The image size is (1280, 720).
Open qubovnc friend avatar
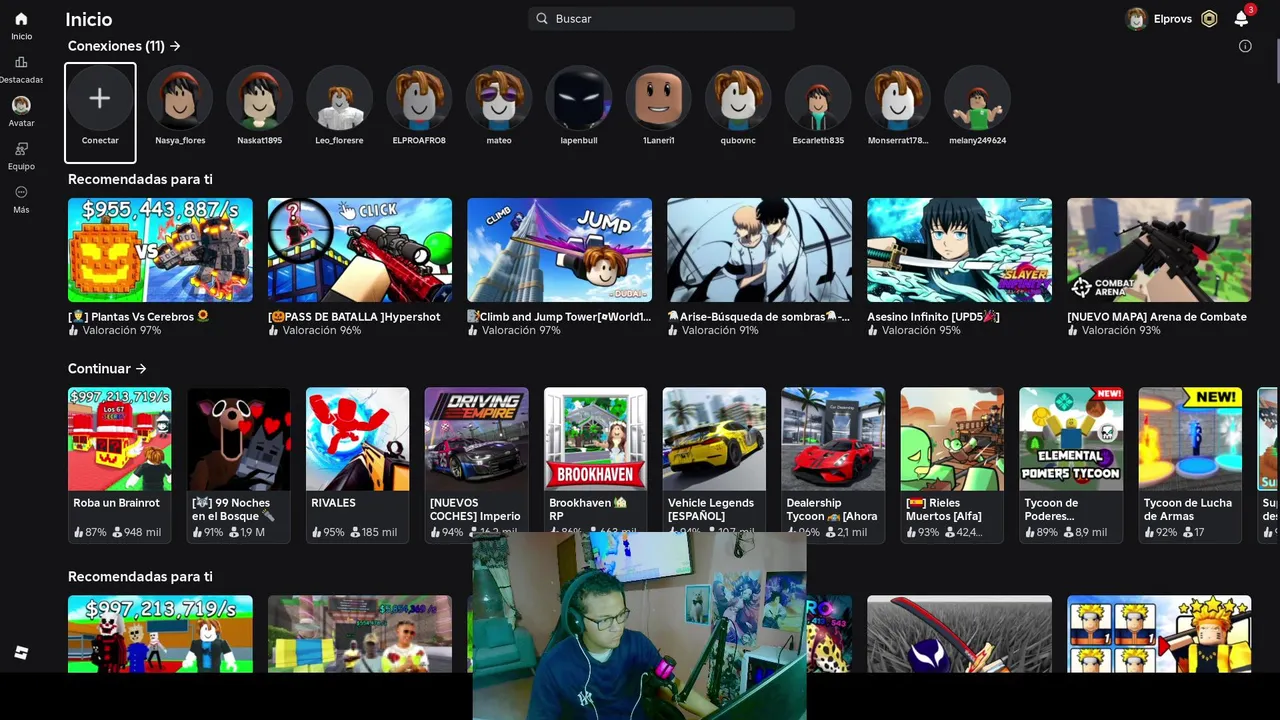click(738, 98)
